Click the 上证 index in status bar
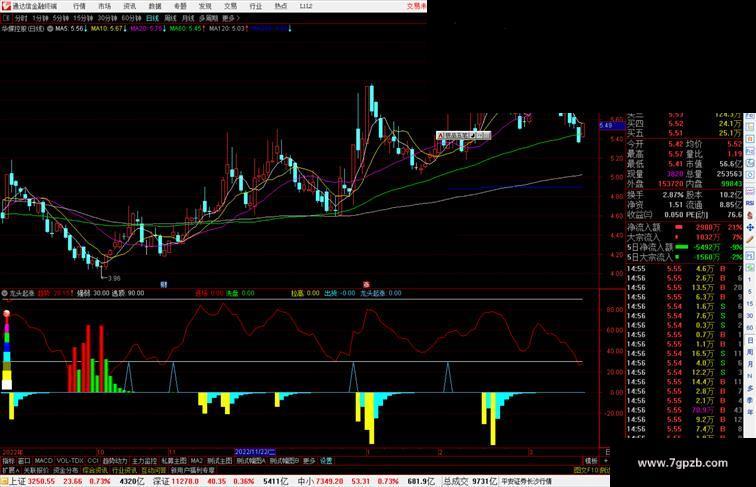 (x=17, y=481)
